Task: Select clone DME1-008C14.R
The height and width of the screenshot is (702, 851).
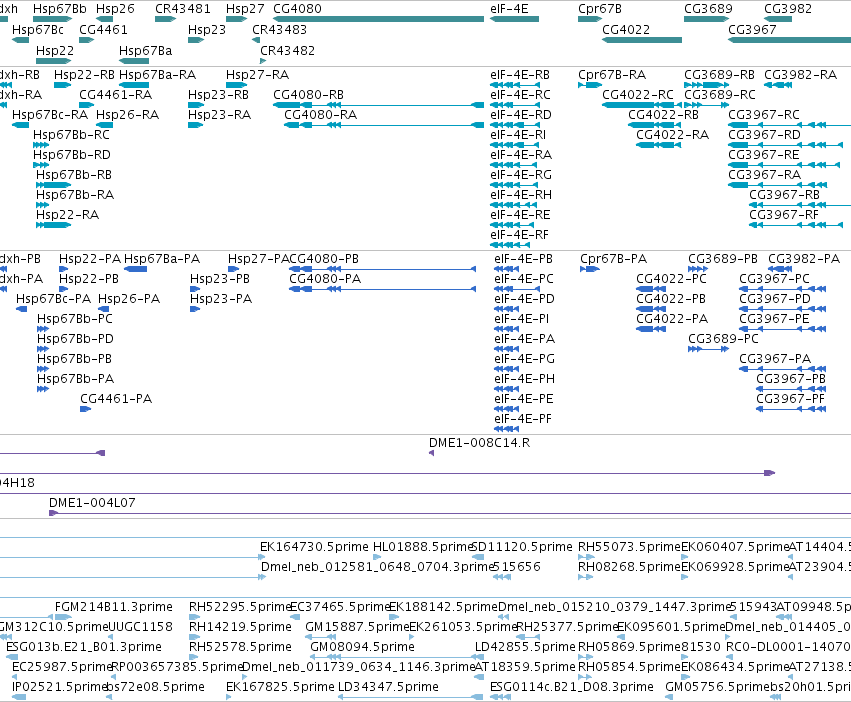Action: pos(480,442)
